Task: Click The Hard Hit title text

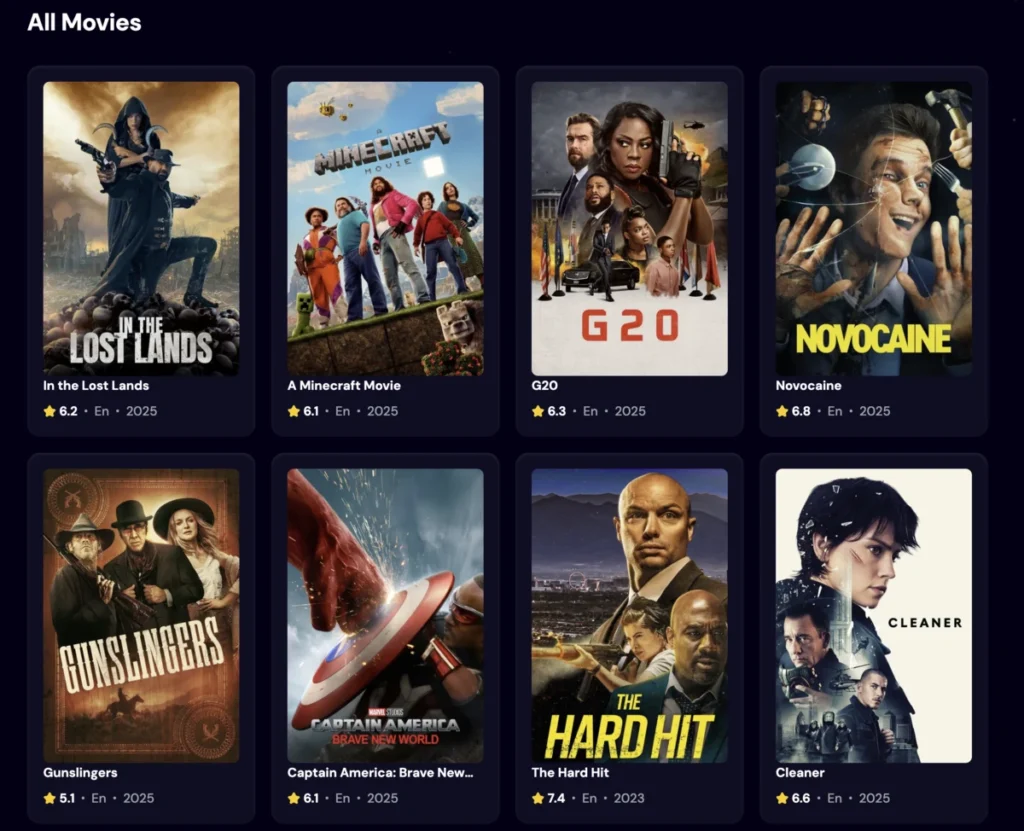Action: coord(570,772)
